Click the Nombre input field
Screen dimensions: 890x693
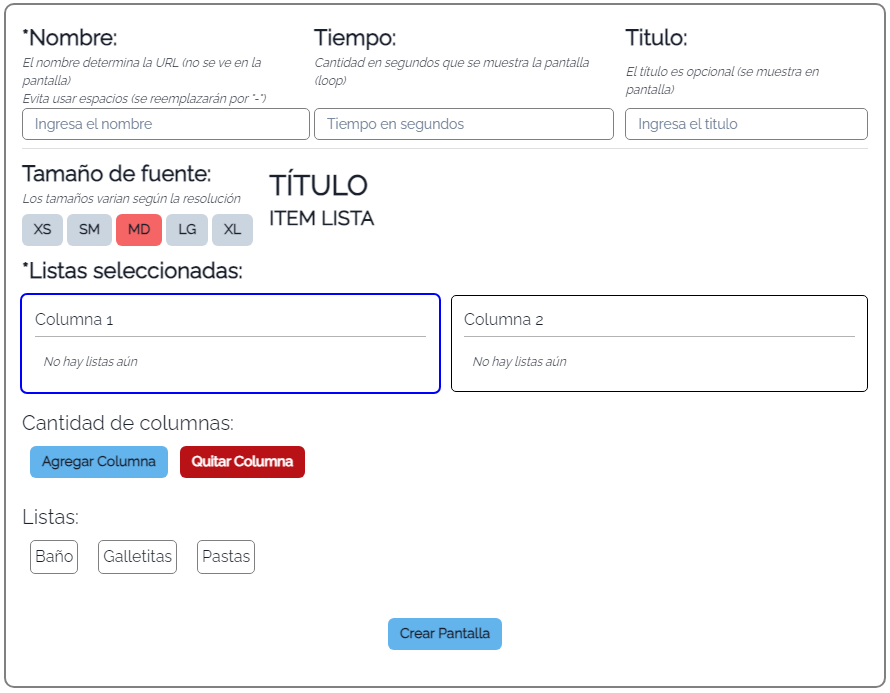[166, 124]
